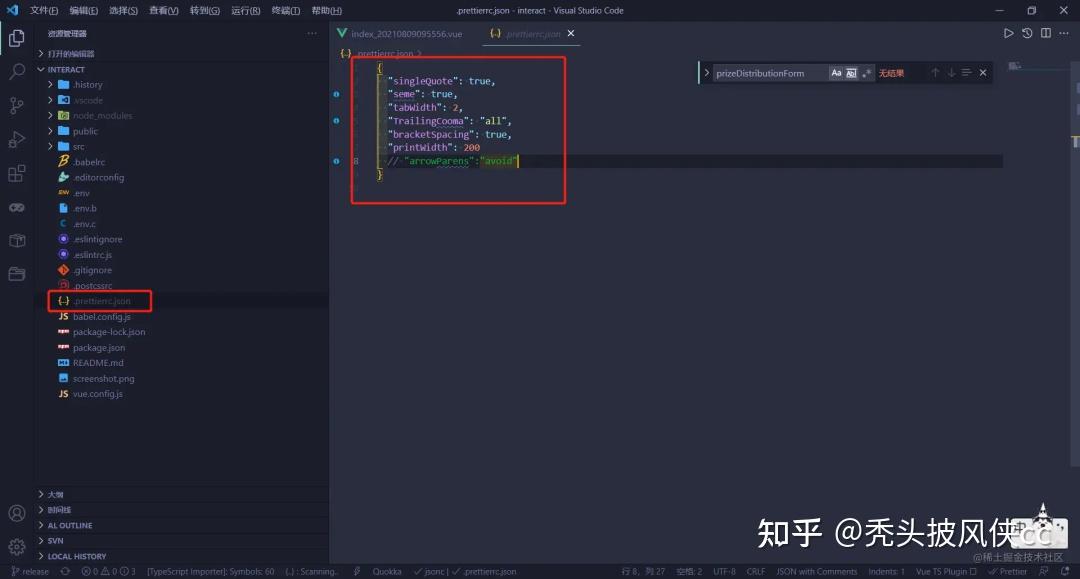Open vue.config.js in file tree
The image size is (1080, 579).
coord(97,394)
